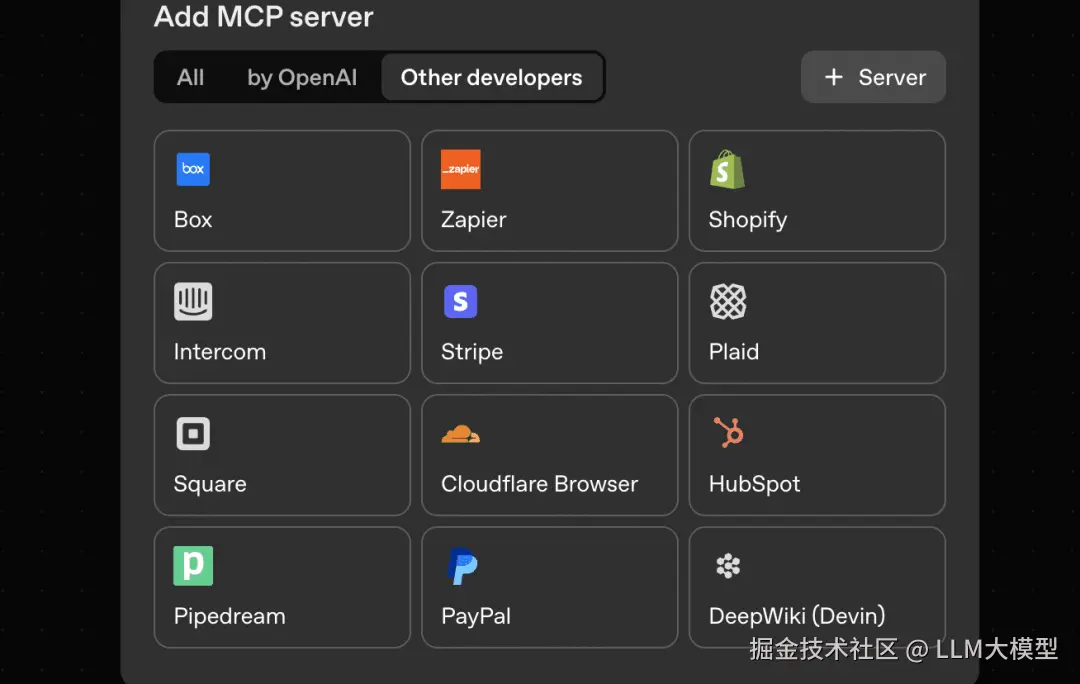1080x684 pixels.
Task: Click the Shopify card label
Action: 748,220
